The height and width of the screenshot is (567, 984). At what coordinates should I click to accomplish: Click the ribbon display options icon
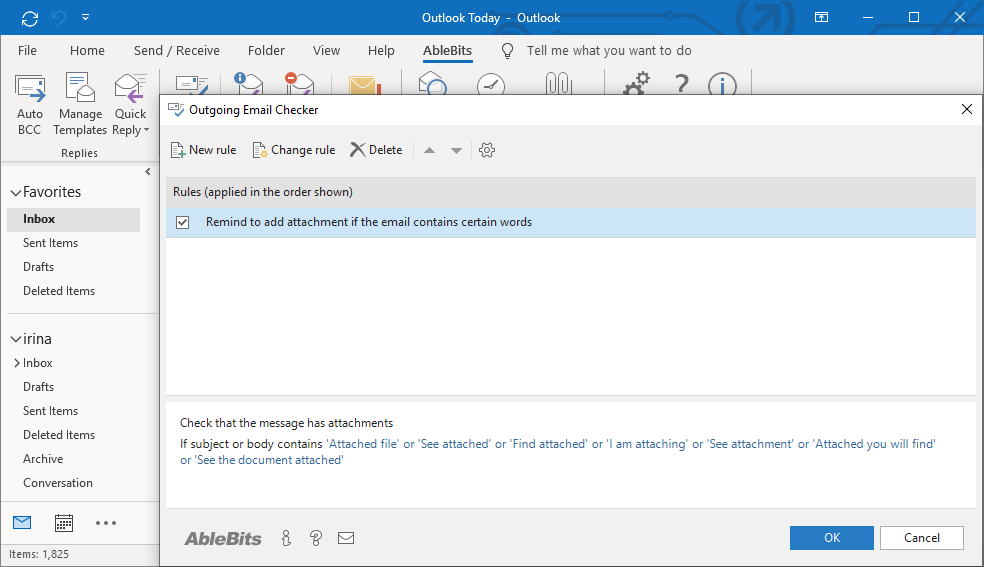tap(821, 18)
